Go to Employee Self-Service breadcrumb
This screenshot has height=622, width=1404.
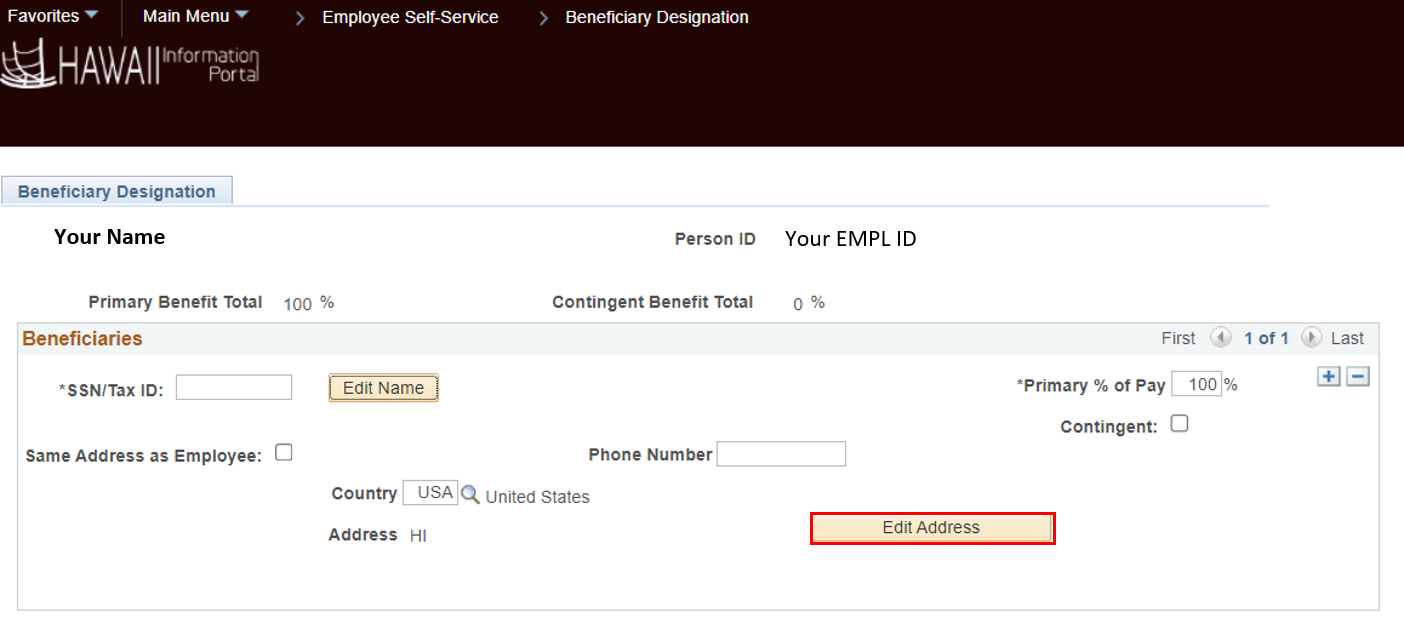coord(410,17)
